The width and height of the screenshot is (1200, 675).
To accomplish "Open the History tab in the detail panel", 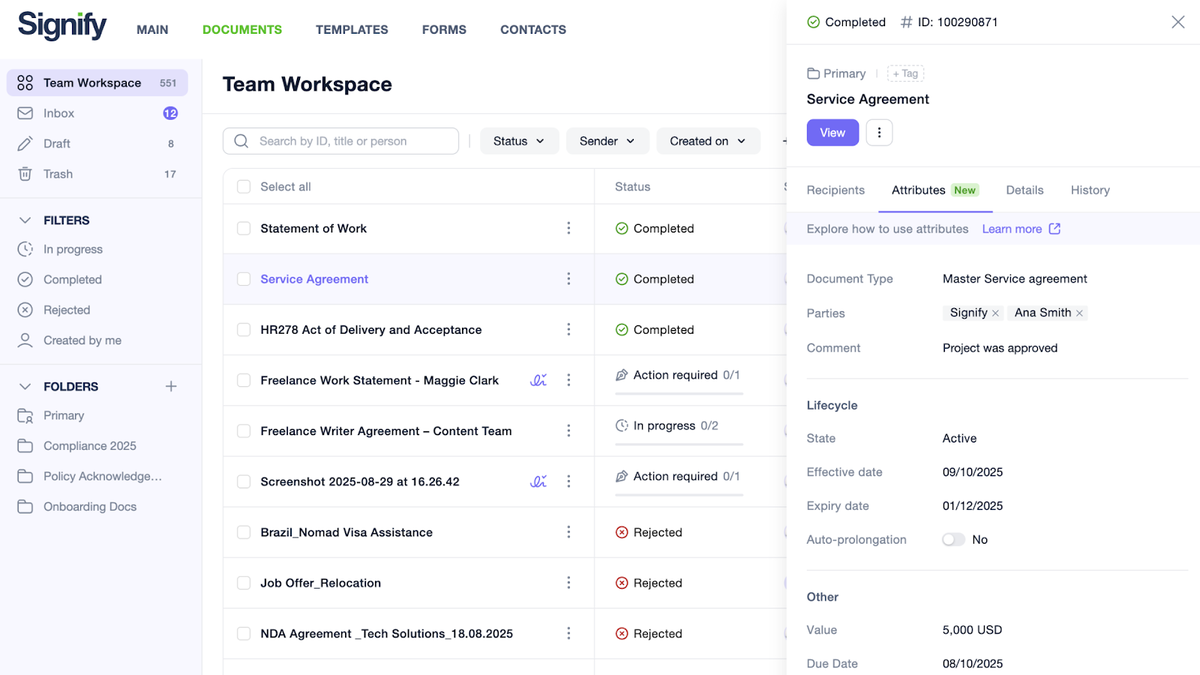I will (x=1089, y=190).
